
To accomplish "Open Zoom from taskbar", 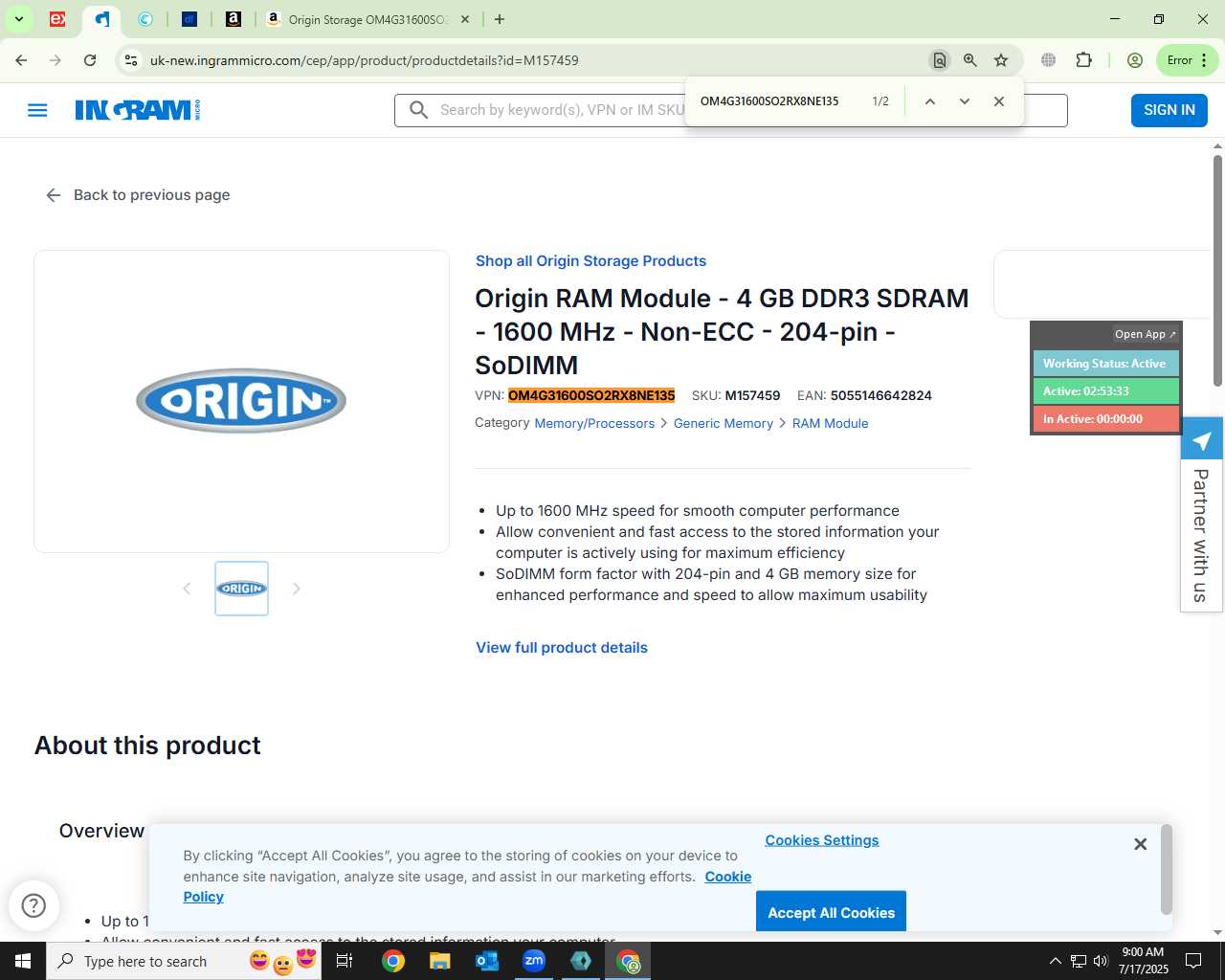I will (534, 961).
